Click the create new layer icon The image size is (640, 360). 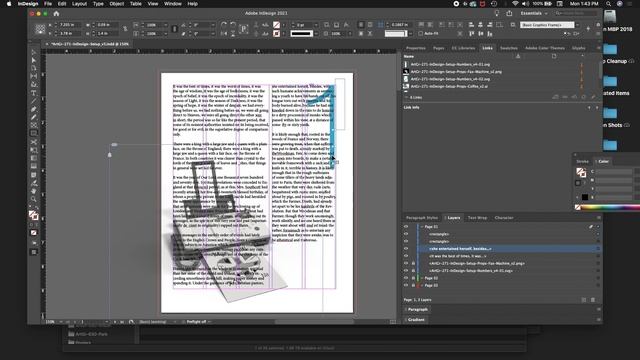[x=584, y=300]
